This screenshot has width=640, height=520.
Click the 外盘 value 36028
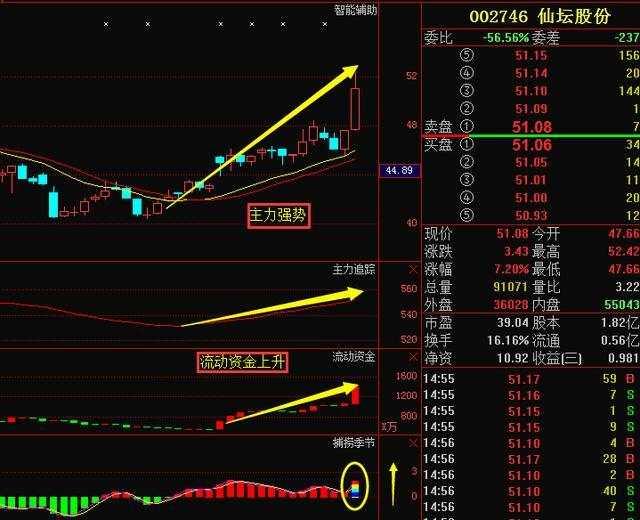(x=511, y=304)
